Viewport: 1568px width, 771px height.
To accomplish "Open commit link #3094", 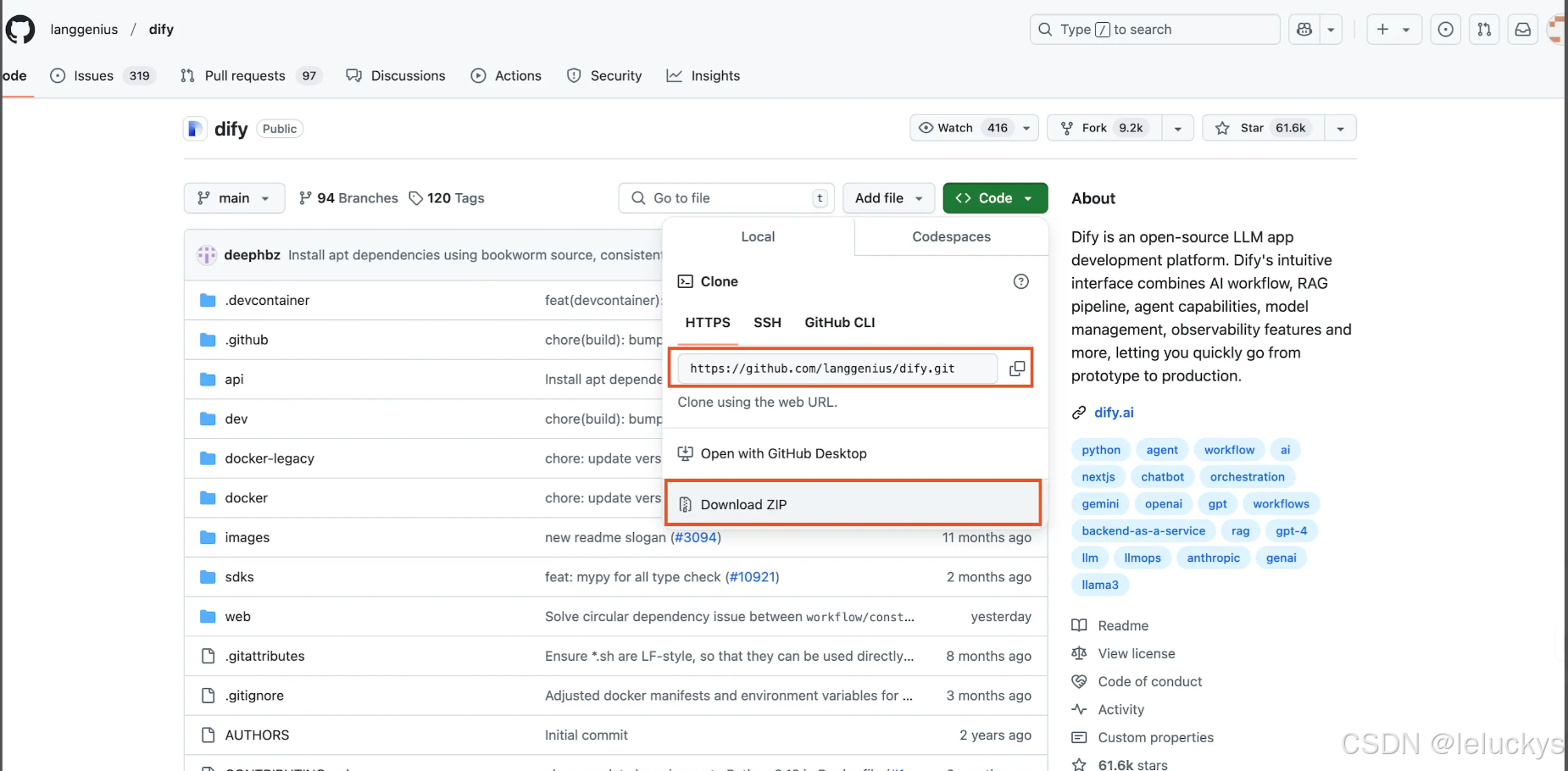I will [x=696, y=538].
